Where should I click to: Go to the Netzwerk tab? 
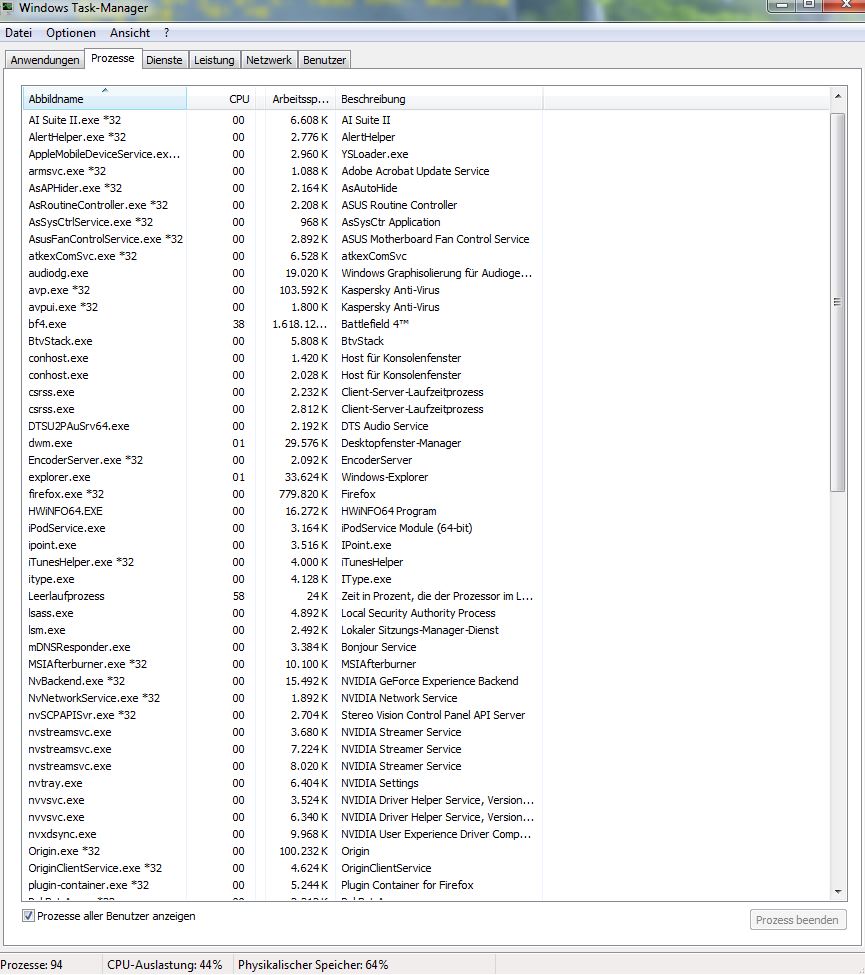pyautogui.click(x=269, y=60)
